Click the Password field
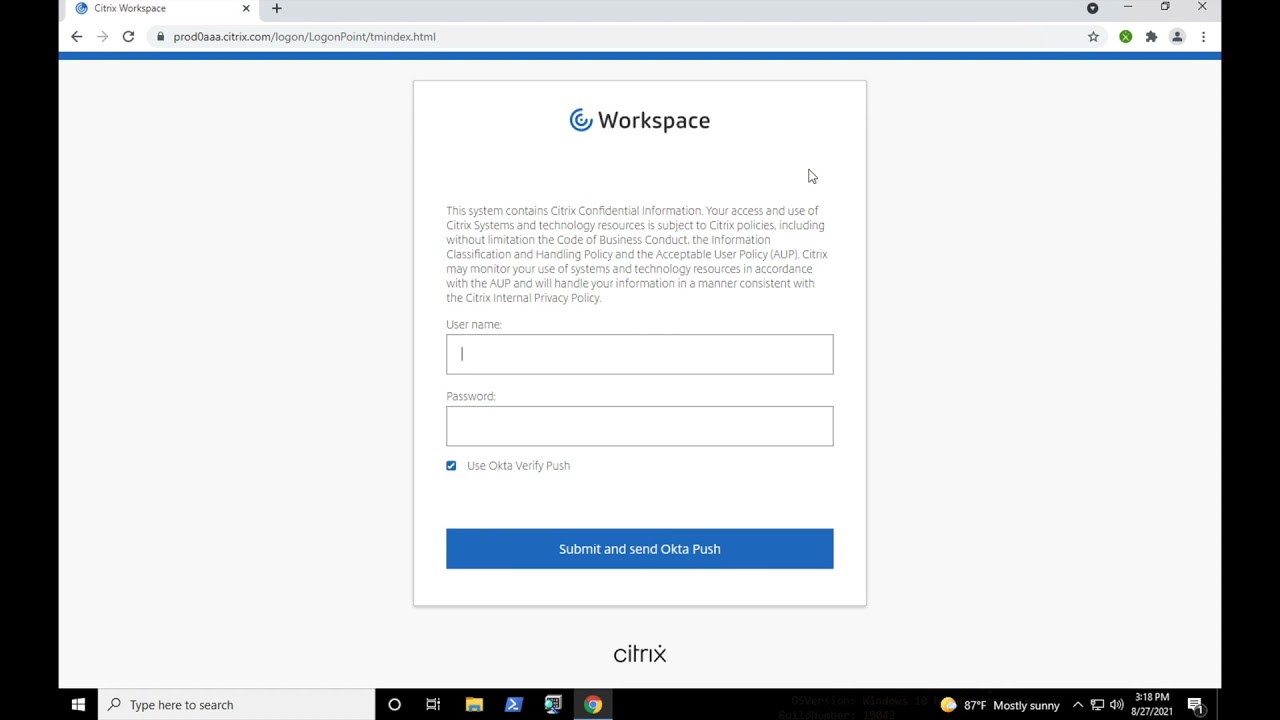Screen dimensions: 1280x720 pos(639,426)
